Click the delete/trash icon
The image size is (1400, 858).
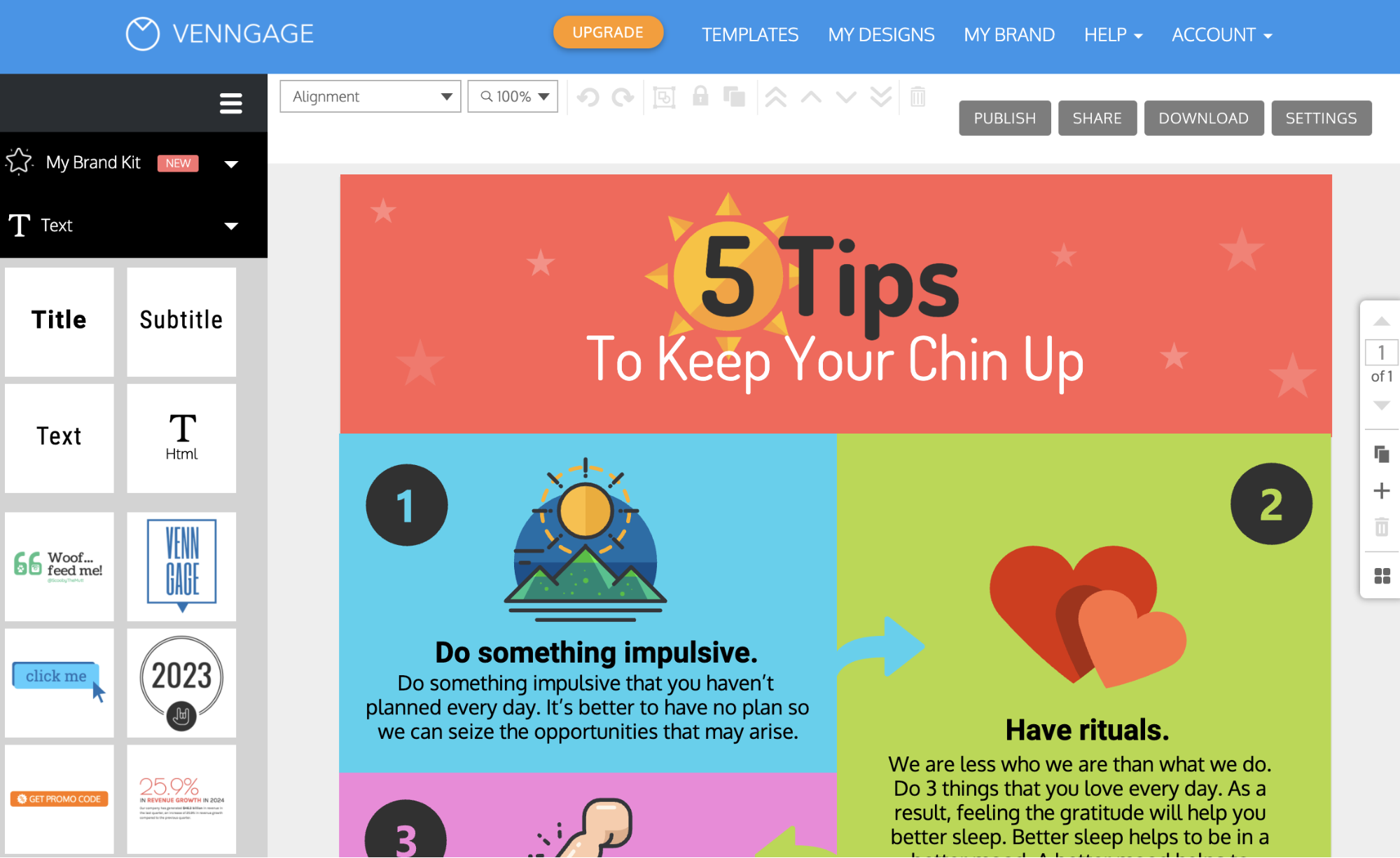pyautogui.click(x=917, y=95)
